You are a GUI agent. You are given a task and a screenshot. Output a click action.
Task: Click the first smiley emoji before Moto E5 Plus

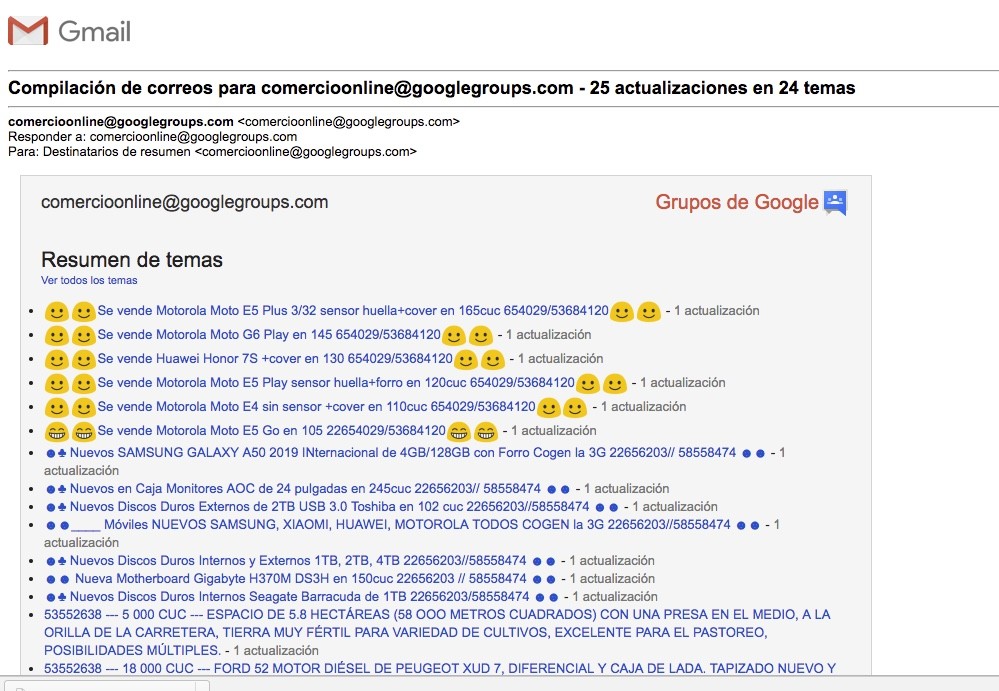[56, 312]
